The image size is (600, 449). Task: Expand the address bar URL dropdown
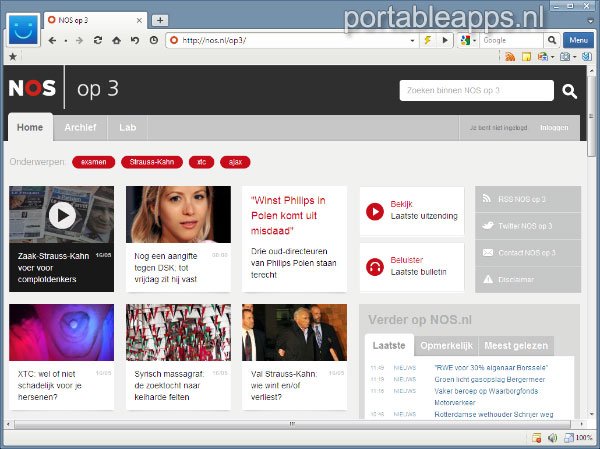point(412,41)
